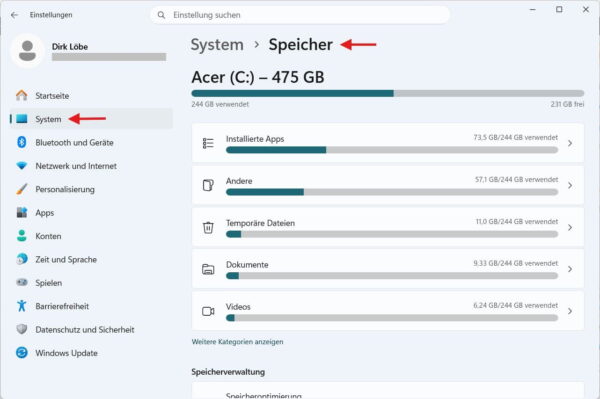
Task: Click 73,5 GB/244 GB verwendet value
Action: (x=515, y=137)
